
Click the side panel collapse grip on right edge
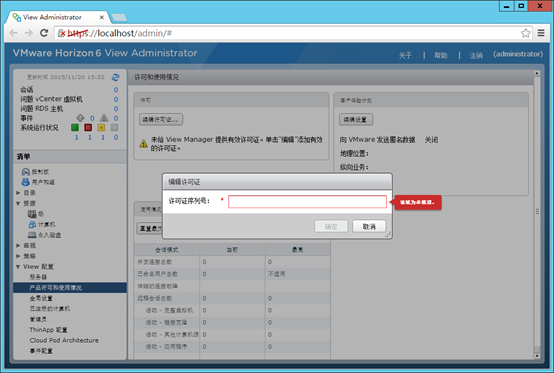click(x=537, y=211)
